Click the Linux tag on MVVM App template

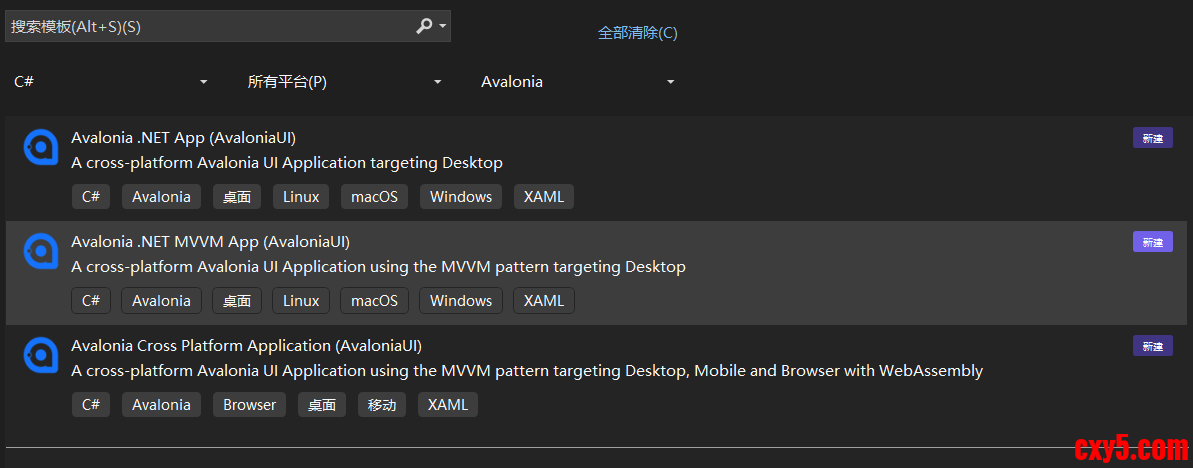click(301, 301)
